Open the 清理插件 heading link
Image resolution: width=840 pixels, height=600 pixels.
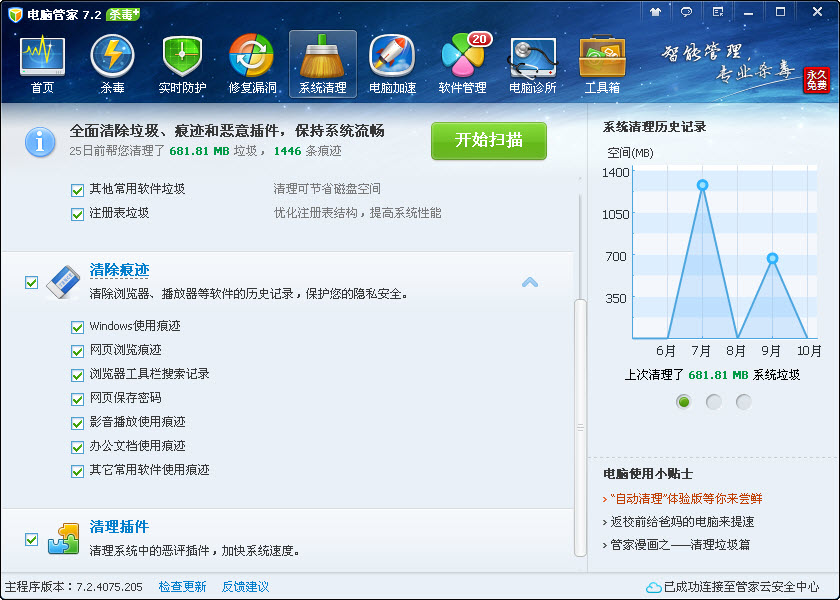(x=119, y=527)
